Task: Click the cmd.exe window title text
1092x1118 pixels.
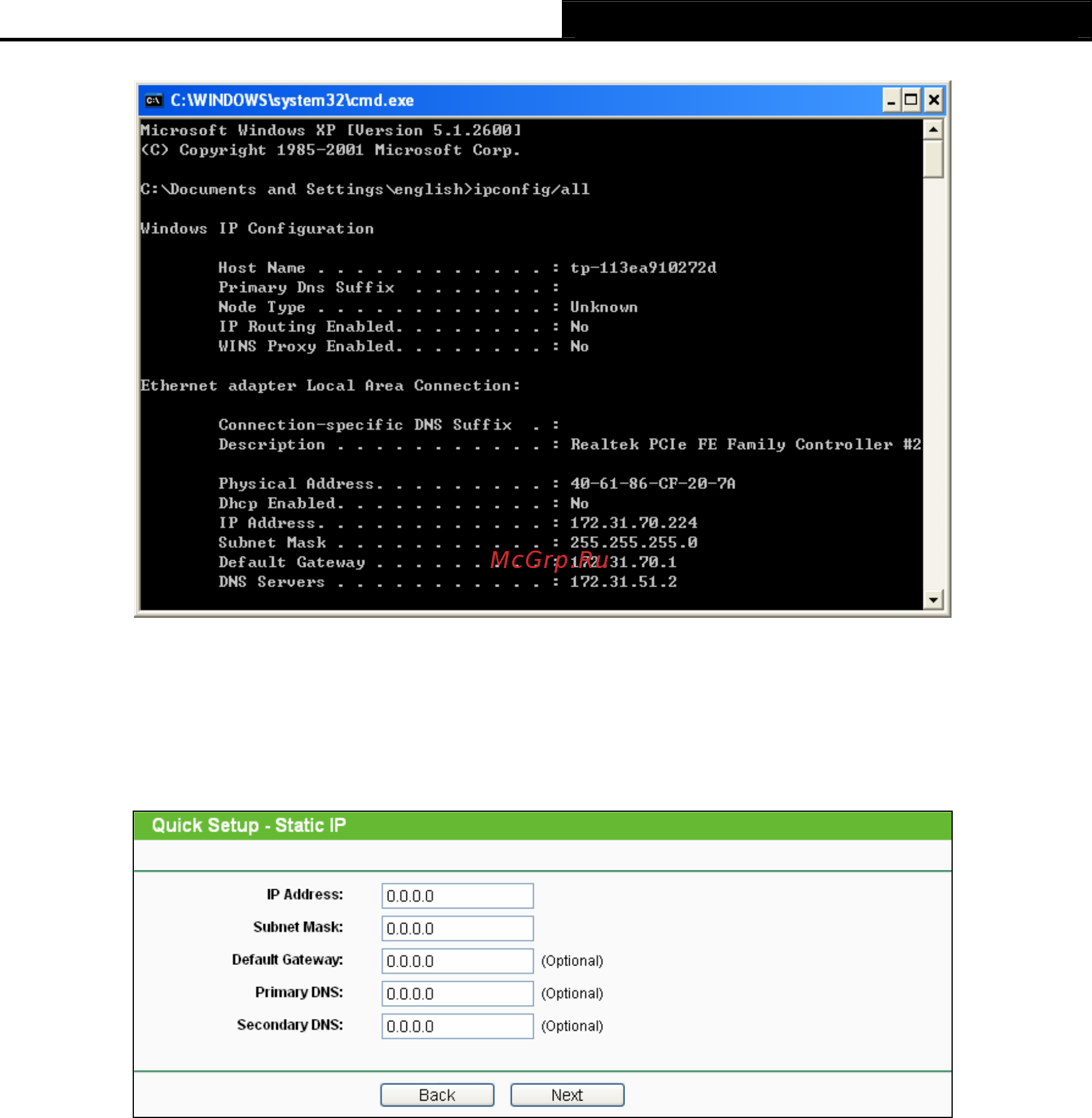Action: [x=292, y=100]
